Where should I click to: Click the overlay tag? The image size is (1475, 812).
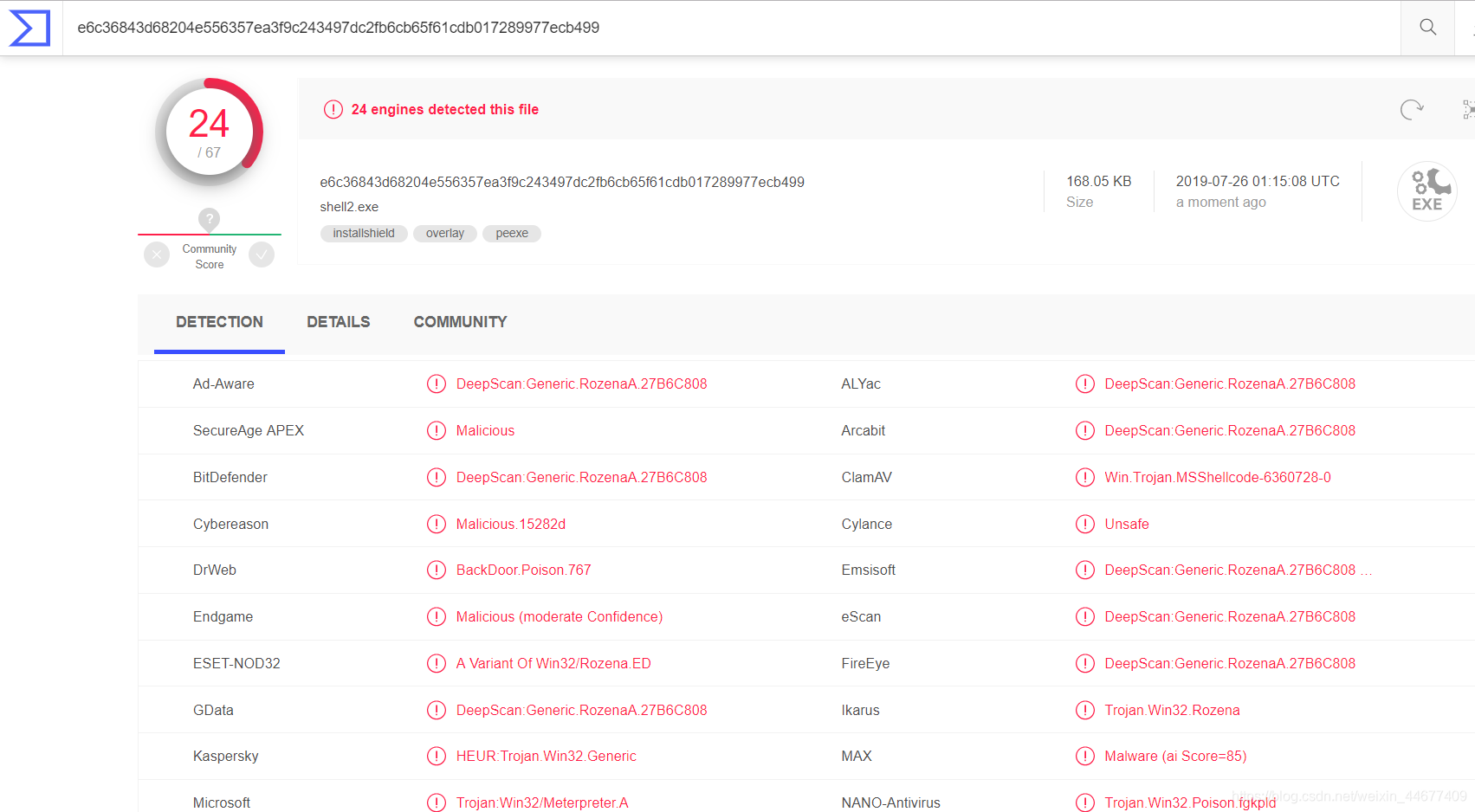445,234
